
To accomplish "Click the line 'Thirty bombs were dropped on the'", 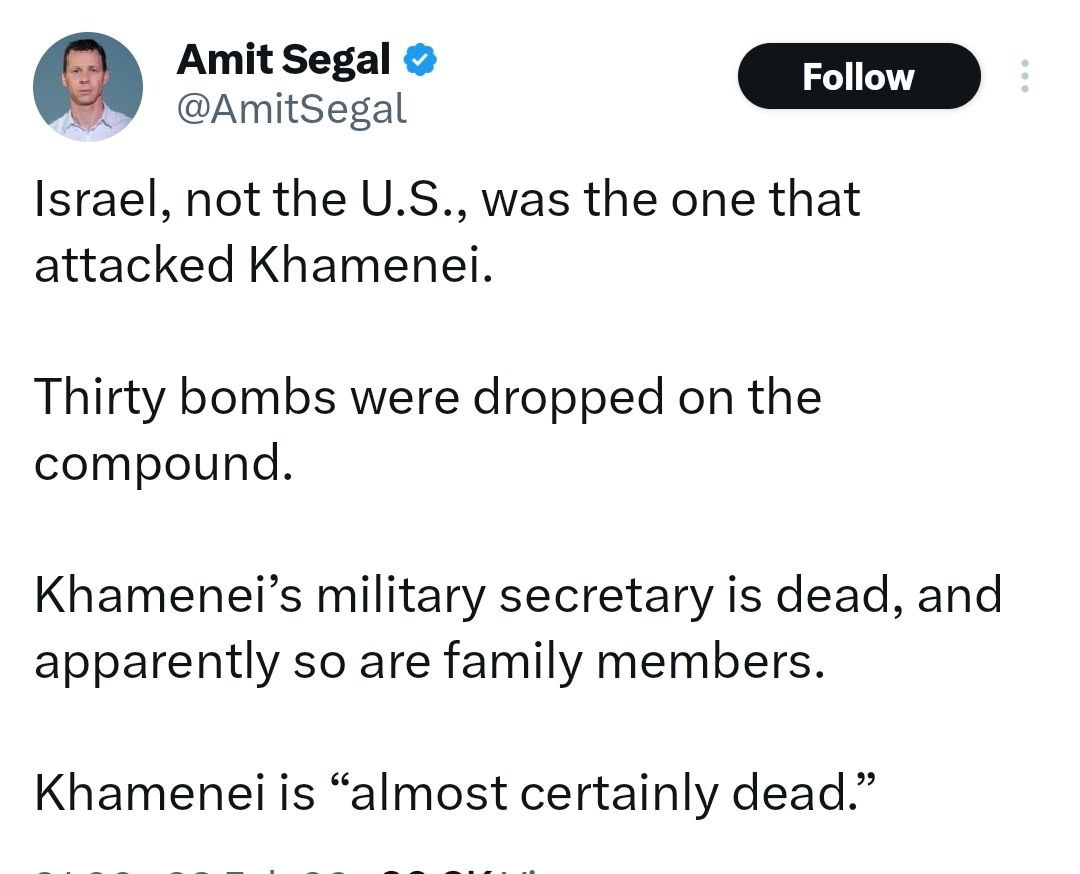I will tap(428, 397).
